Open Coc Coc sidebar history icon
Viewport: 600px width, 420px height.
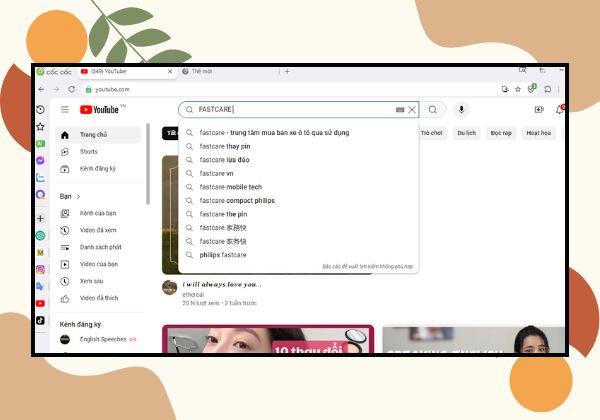40,110
